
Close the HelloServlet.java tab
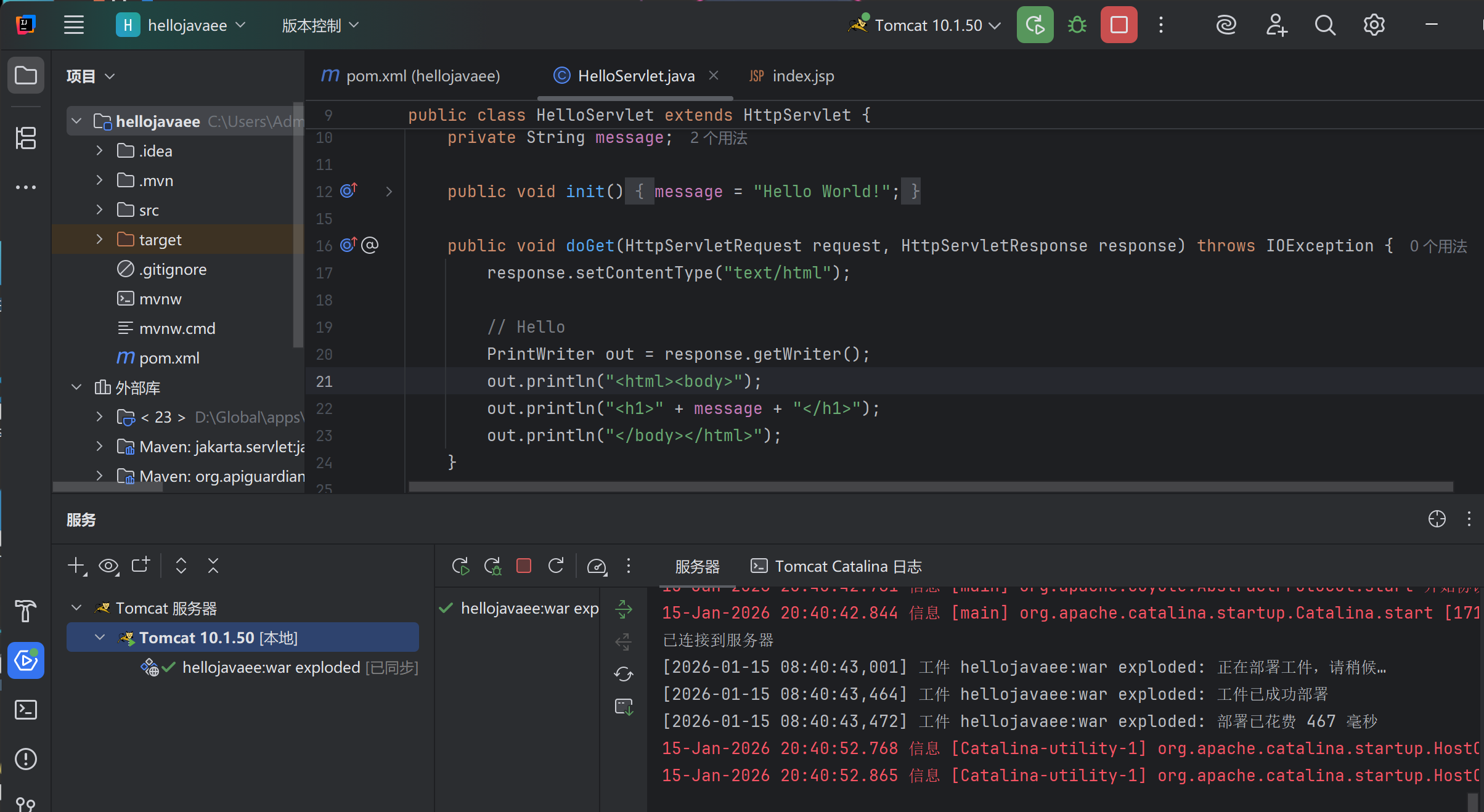tap(714, 75)
